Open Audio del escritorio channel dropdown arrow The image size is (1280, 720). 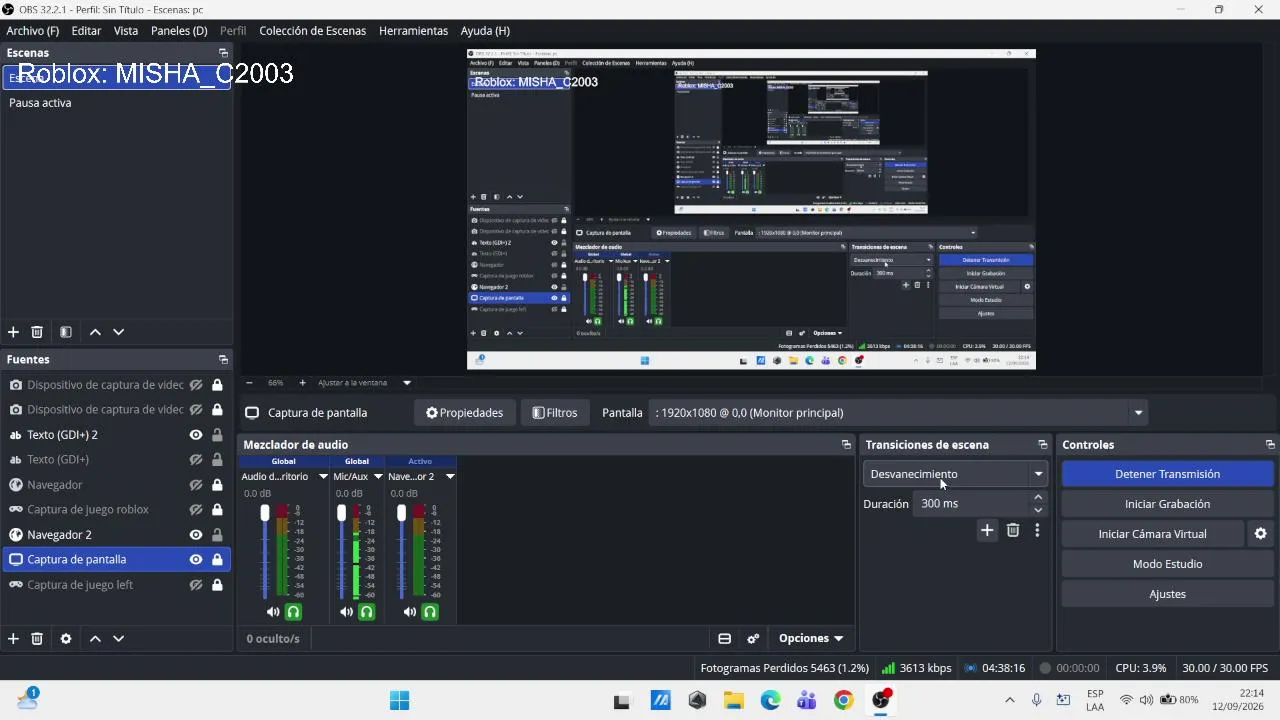(323, 477)
